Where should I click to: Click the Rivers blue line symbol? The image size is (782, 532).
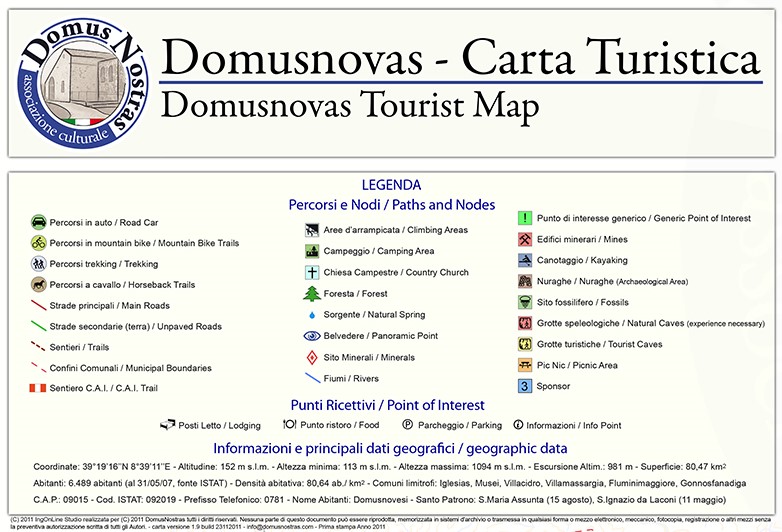312,378
